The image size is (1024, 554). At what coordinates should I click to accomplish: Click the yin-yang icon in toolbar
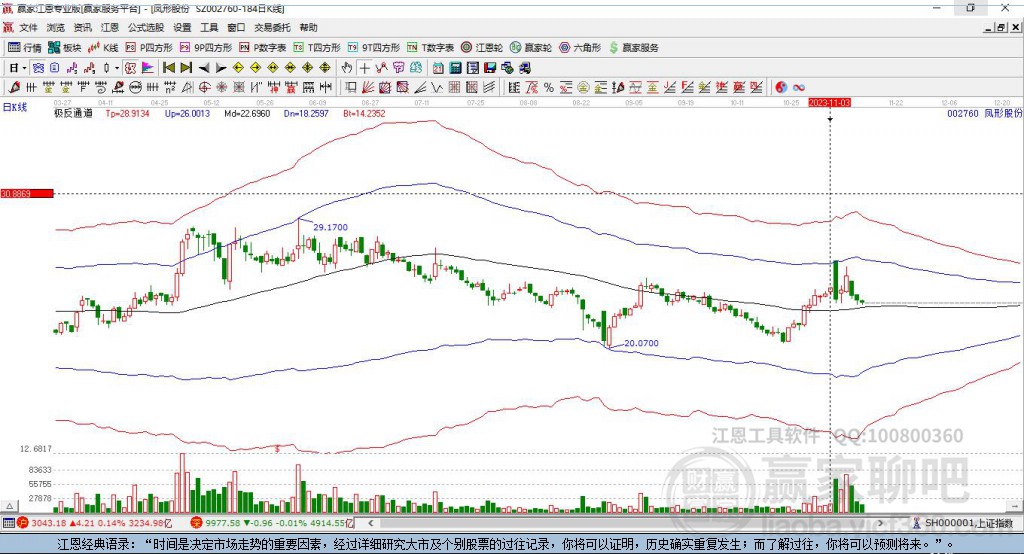pos(781,87)
